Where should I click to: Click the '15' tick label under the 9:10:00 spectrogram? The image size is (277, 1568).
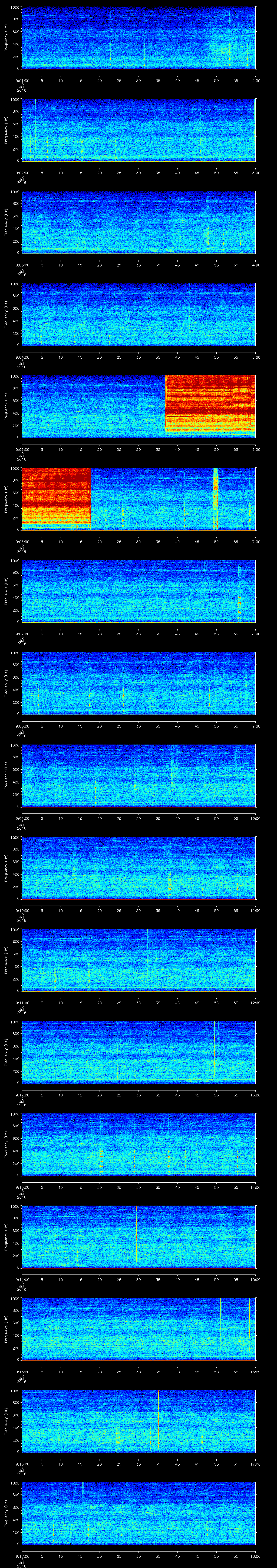click(80, 910)
